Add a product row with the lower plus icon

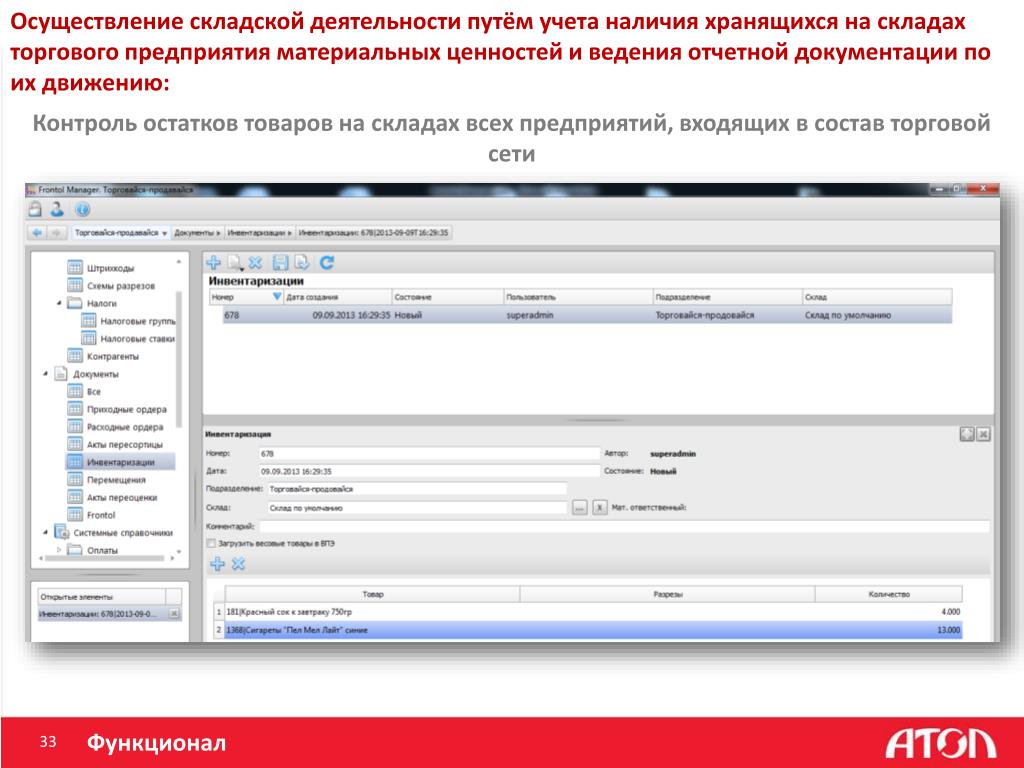[x=217, y=564]
